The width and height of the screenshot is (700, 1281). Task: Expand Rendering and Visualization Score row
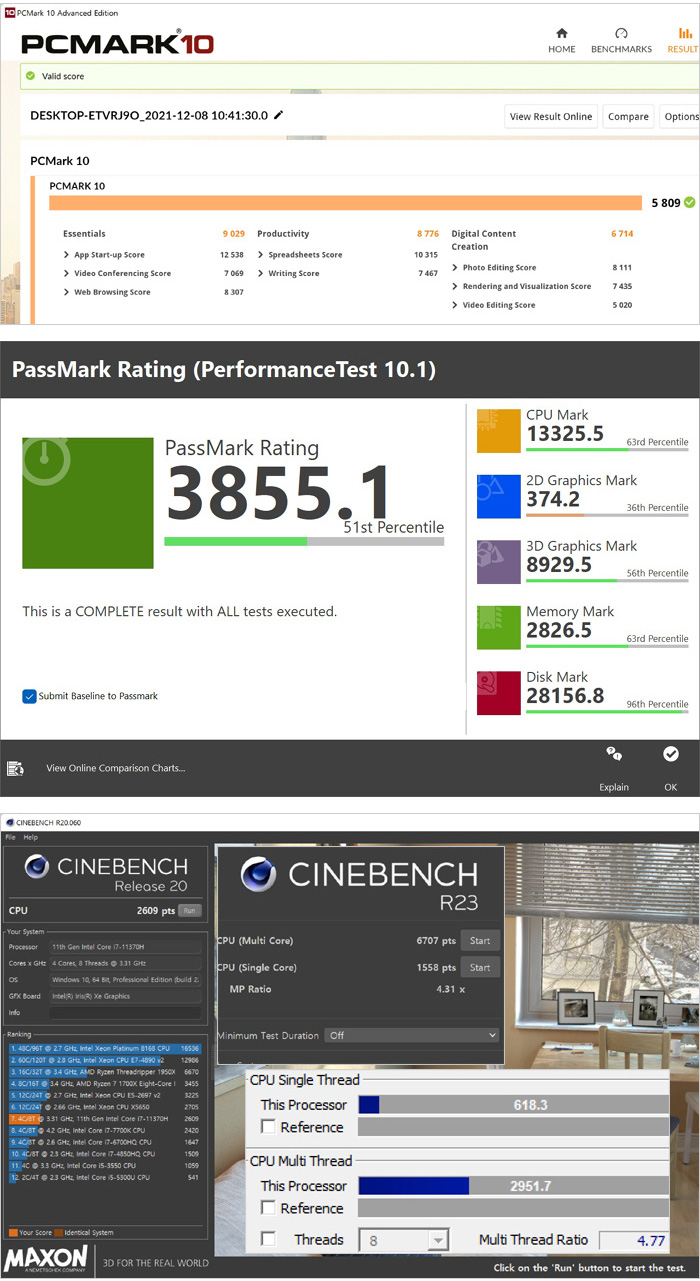(455, 286)
